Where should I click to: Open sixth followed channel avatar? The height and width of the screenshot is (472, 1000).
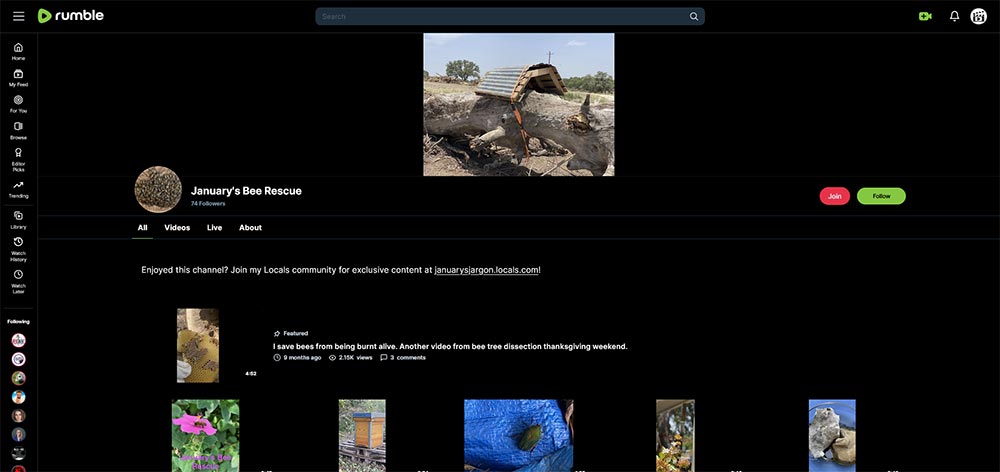click(x=18, y=434)
